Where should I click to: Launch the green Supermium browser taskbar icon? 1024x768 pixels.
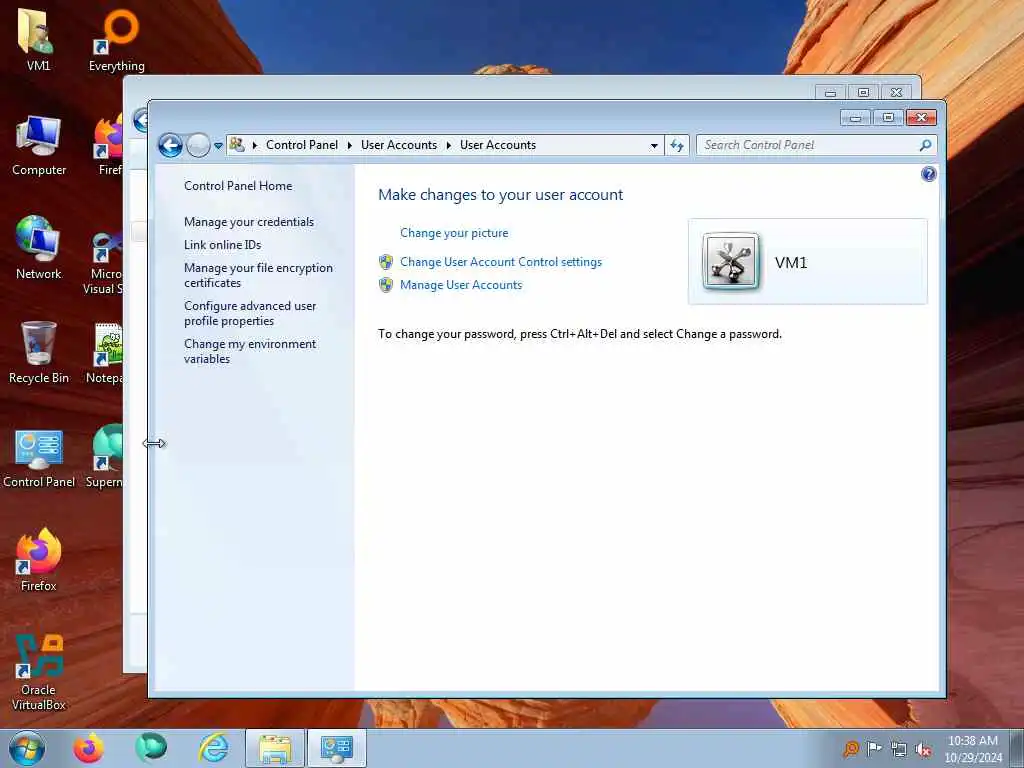[x=151, y=748]
